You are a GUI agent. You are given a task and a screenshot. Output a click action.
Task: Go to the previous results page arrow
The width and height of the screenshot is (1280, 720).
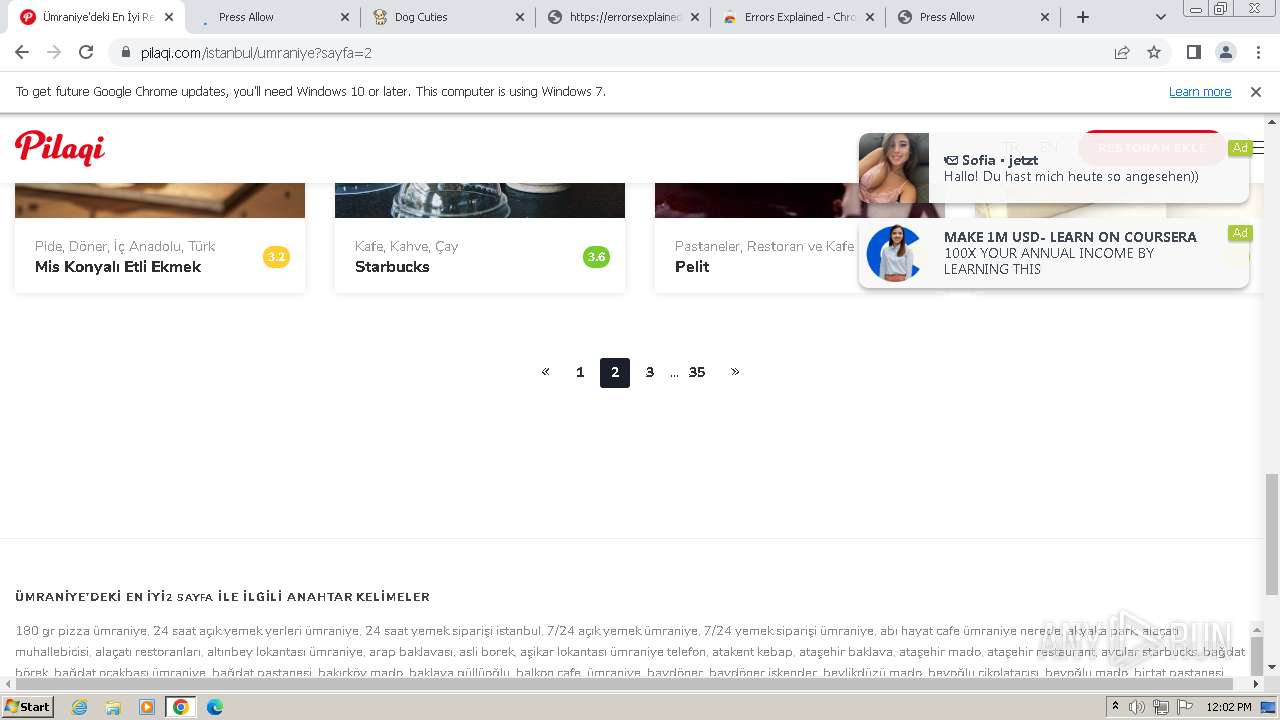click(x=545, y=372)
